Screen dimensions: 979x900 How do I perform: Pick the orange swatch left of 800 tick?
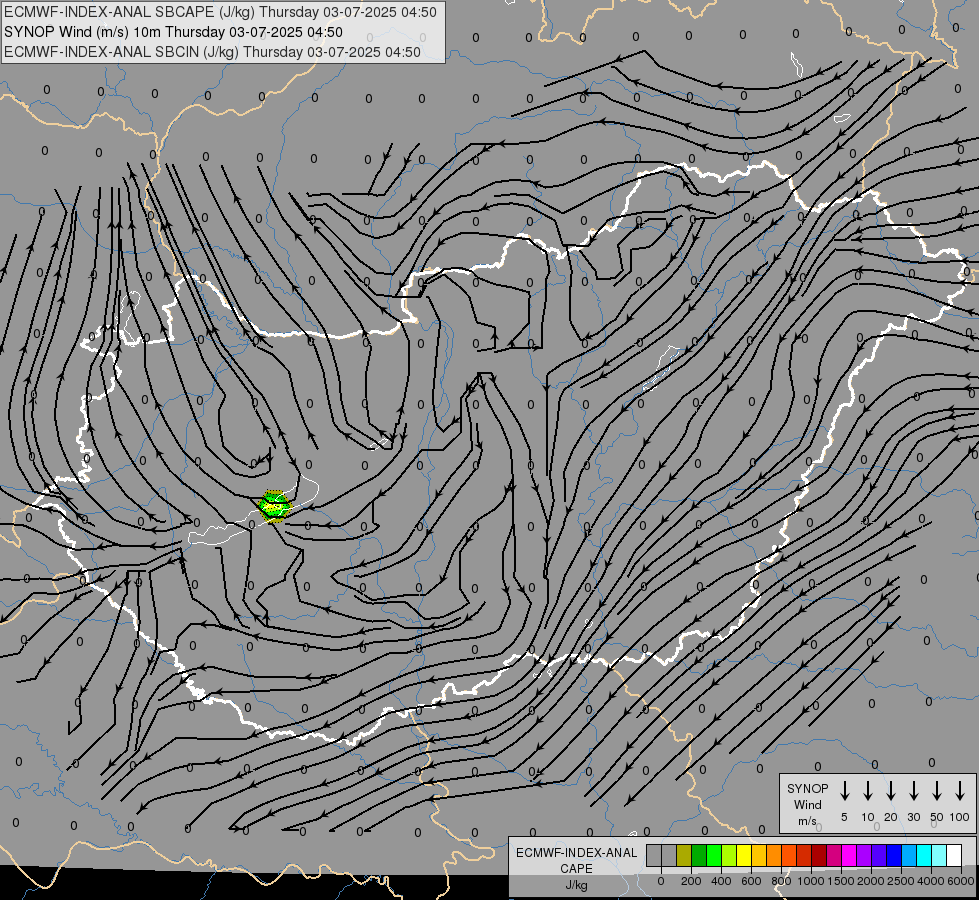[x=774, y=855]
